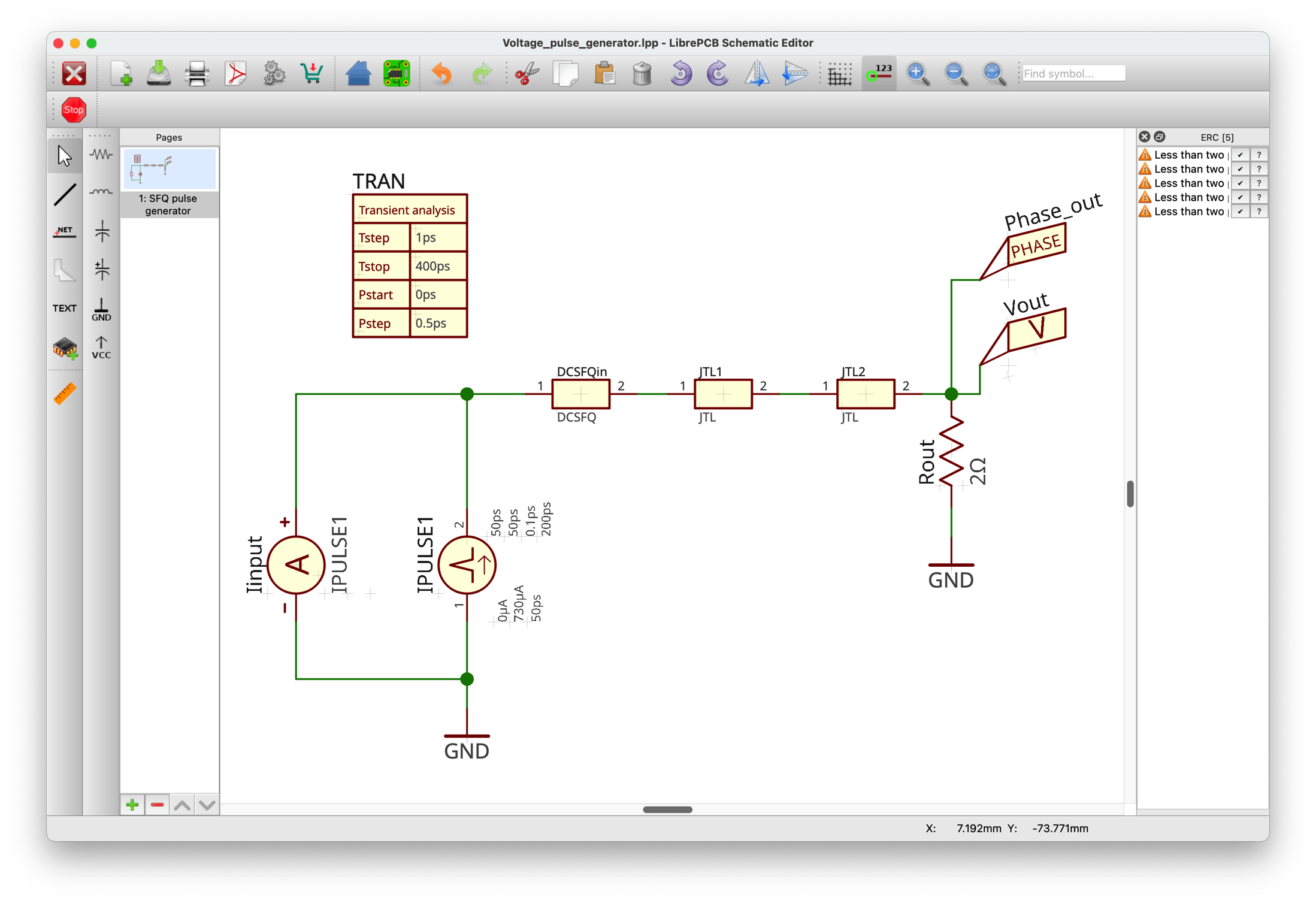
Task: Click the second ERC warning message
Action: pos(1188,169)
